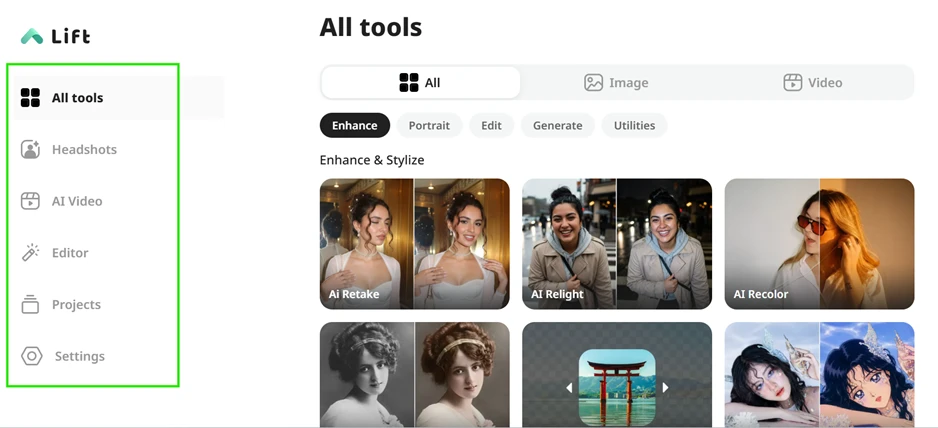Select the Edit filter chip
The width and height of the screenshot is (938, 428).
[491, 125]
